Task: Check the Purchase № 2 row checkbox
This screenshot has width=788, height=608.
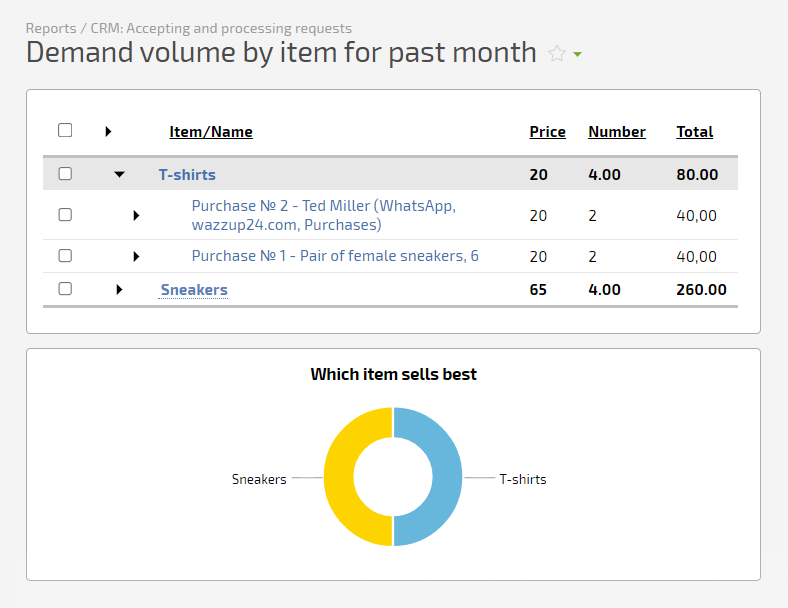Action: coord(65,215)
